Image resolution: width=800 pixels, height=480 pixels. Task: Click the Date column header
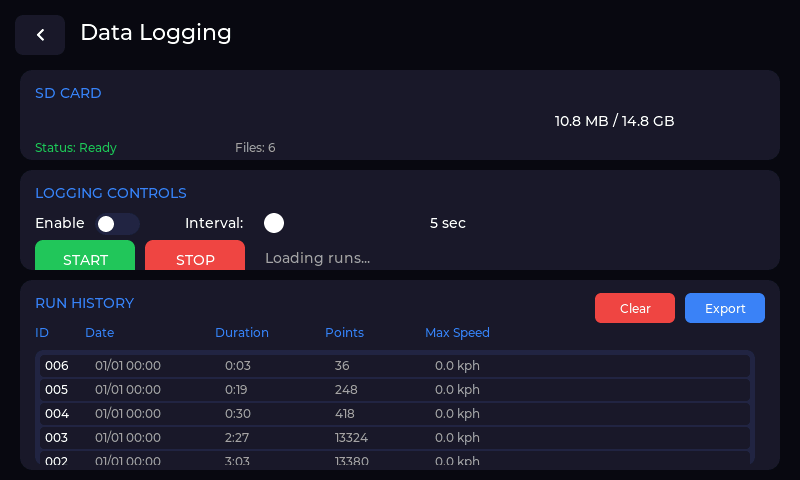coord(99,333)
